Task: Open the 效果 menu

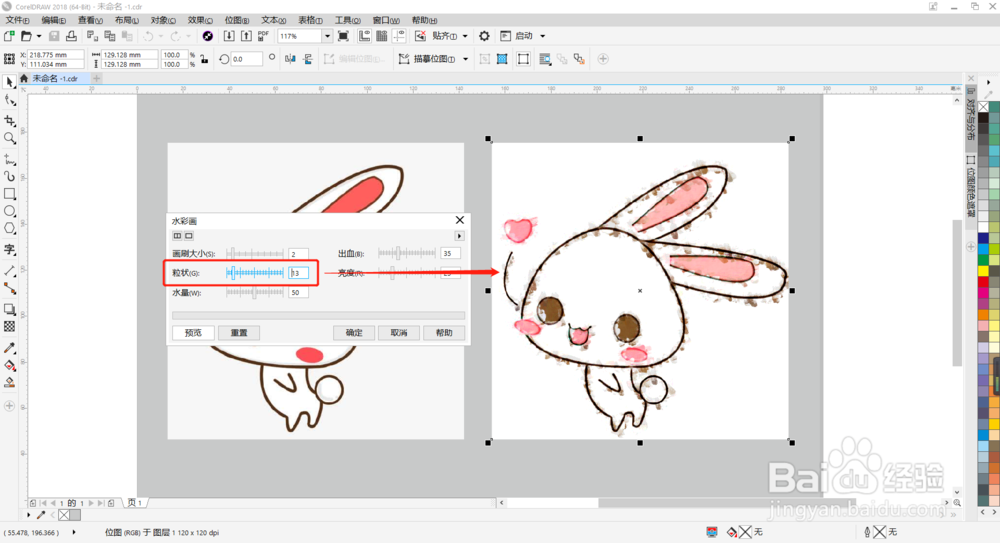Action: point(200,20)
